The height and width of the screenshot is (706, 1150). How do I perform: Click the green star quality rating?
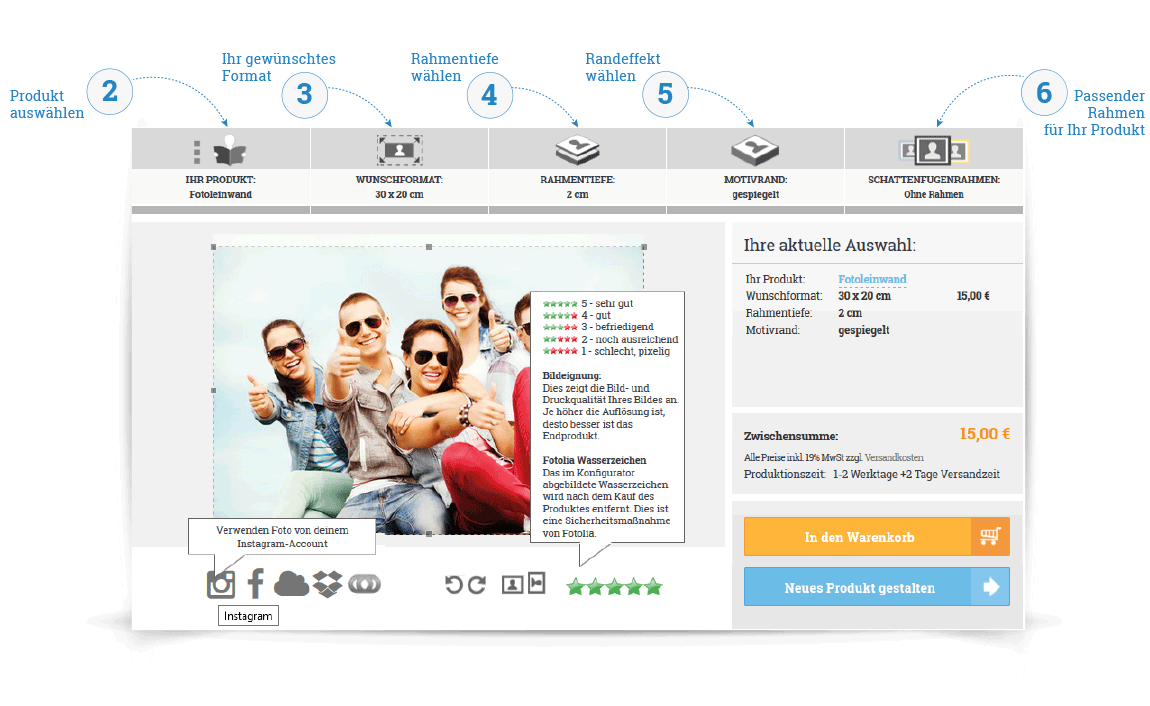(x=614, y=587)
